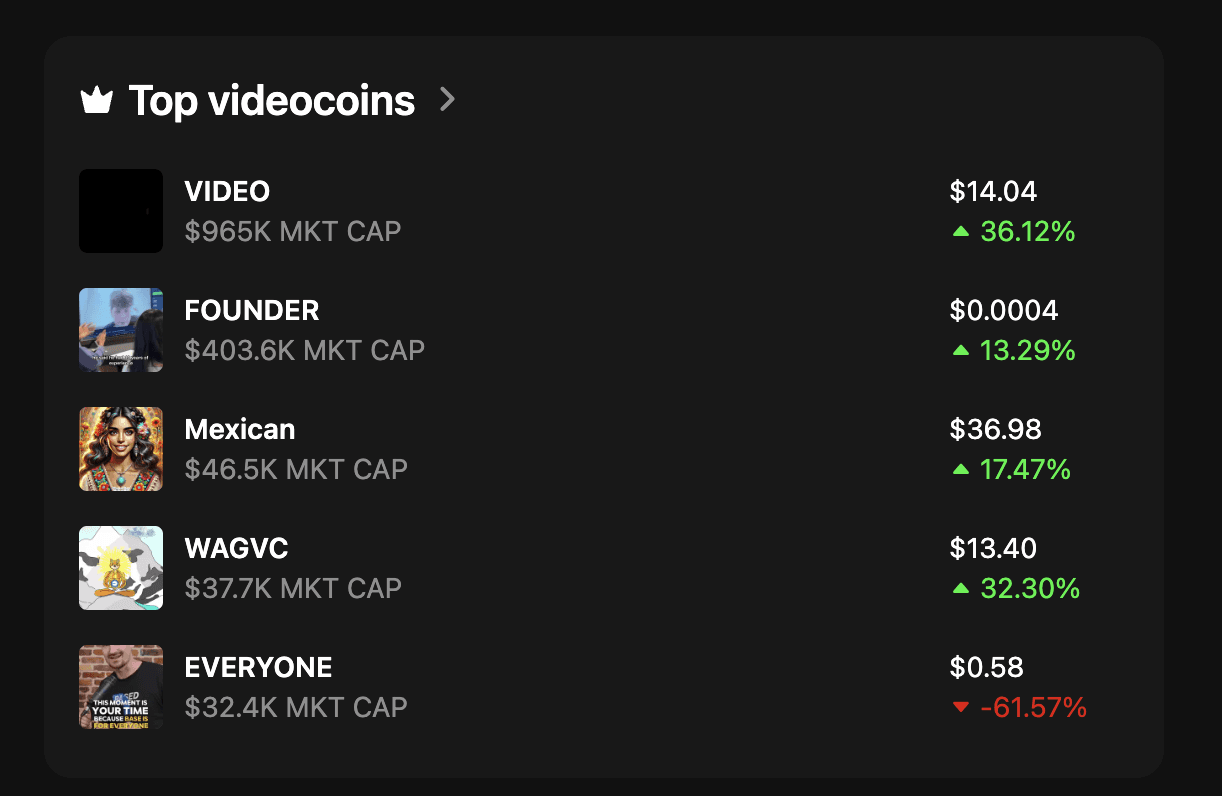Click the crown icon beside Top videocoins
Viewport: 1222px width, 796px height.
(96, 100)
